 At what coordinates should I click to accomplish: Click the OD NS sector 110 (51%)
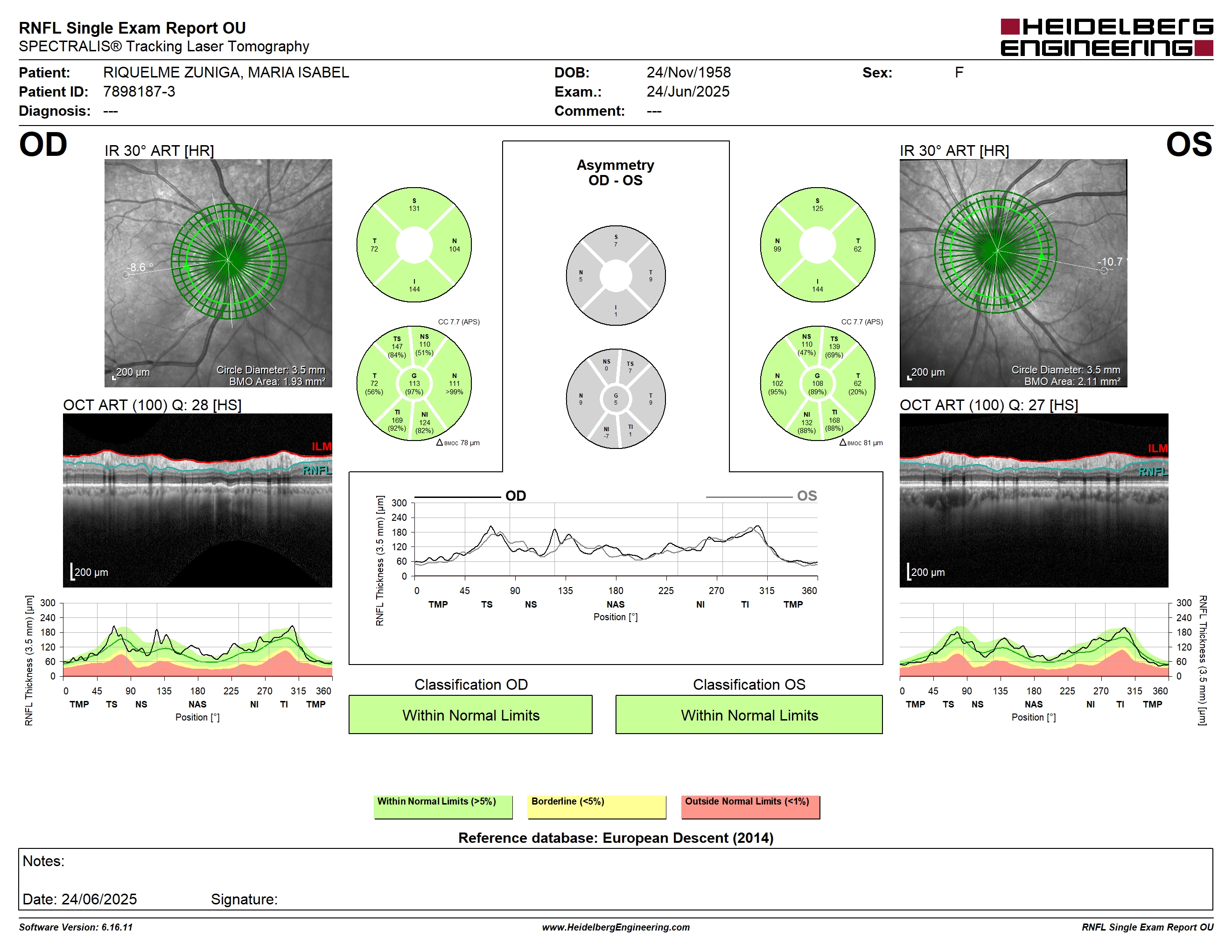click(424, 344)
